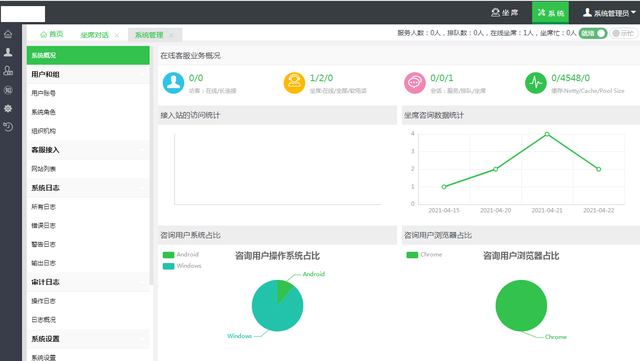Open 系统角色 in the side menu
This screenshot has width=640, height=361.
coord(88,112)
